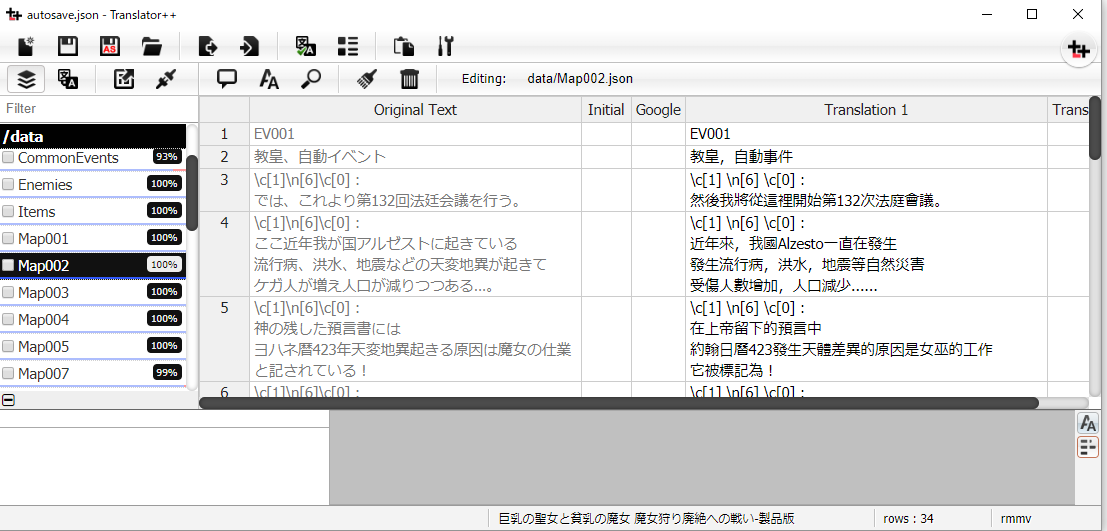Click the Google column header
The width and height of the screenshot is (1107, 531).
coord(658,109)
